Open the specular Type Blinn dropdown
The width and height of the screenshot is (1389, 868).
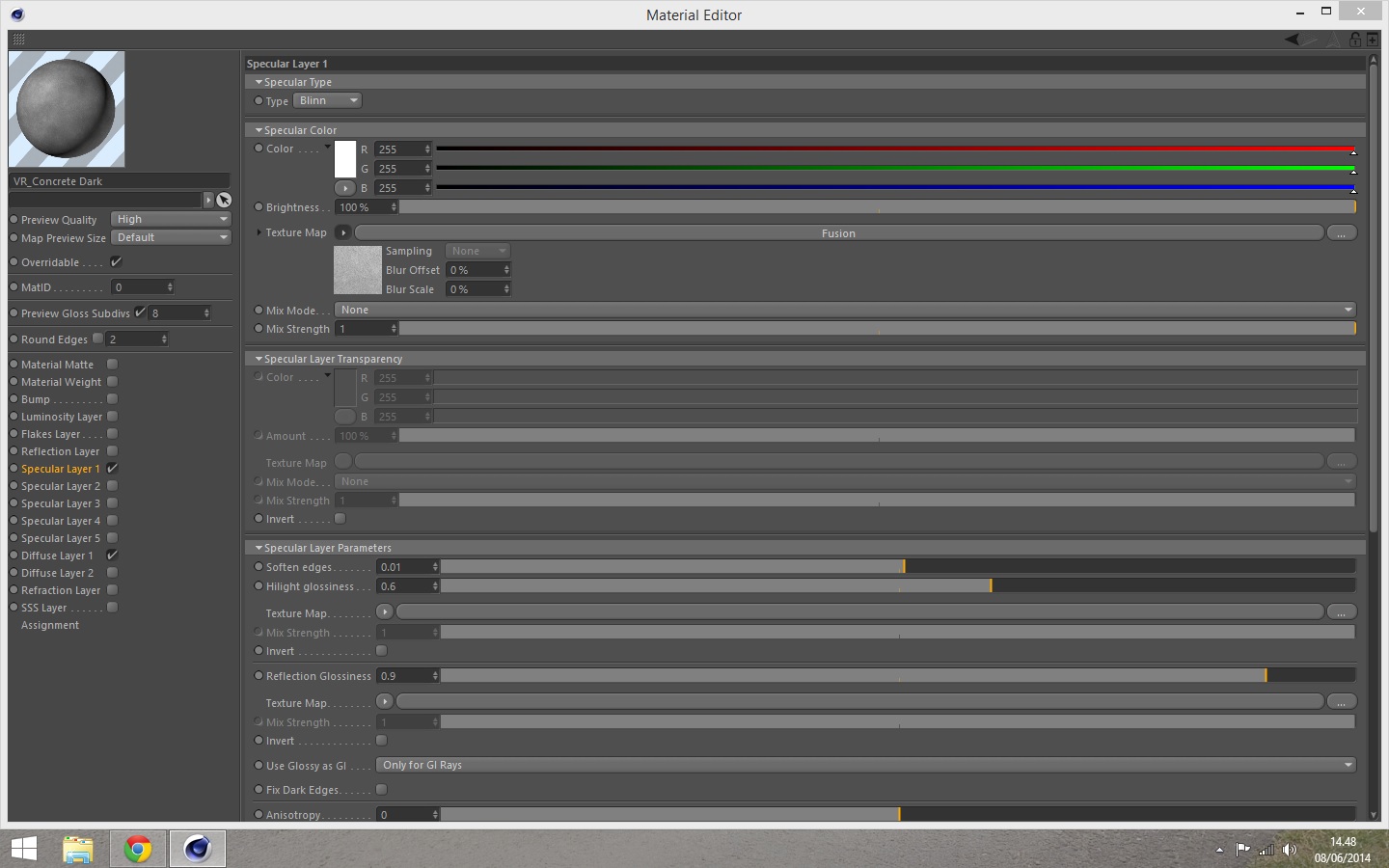pyautogui.click(x=328, y=101)
